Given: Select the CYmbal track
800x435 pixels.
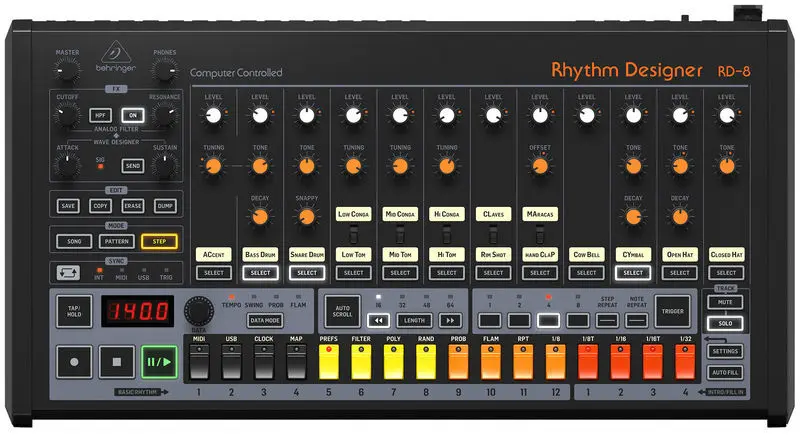Looking at the screenshot, I should [x=633, y=273].
